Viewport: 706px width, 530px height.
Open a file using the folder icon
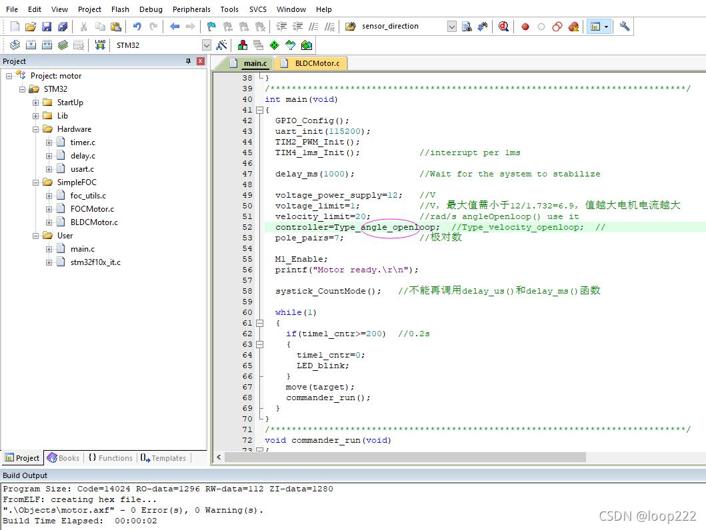coord(30,27)
